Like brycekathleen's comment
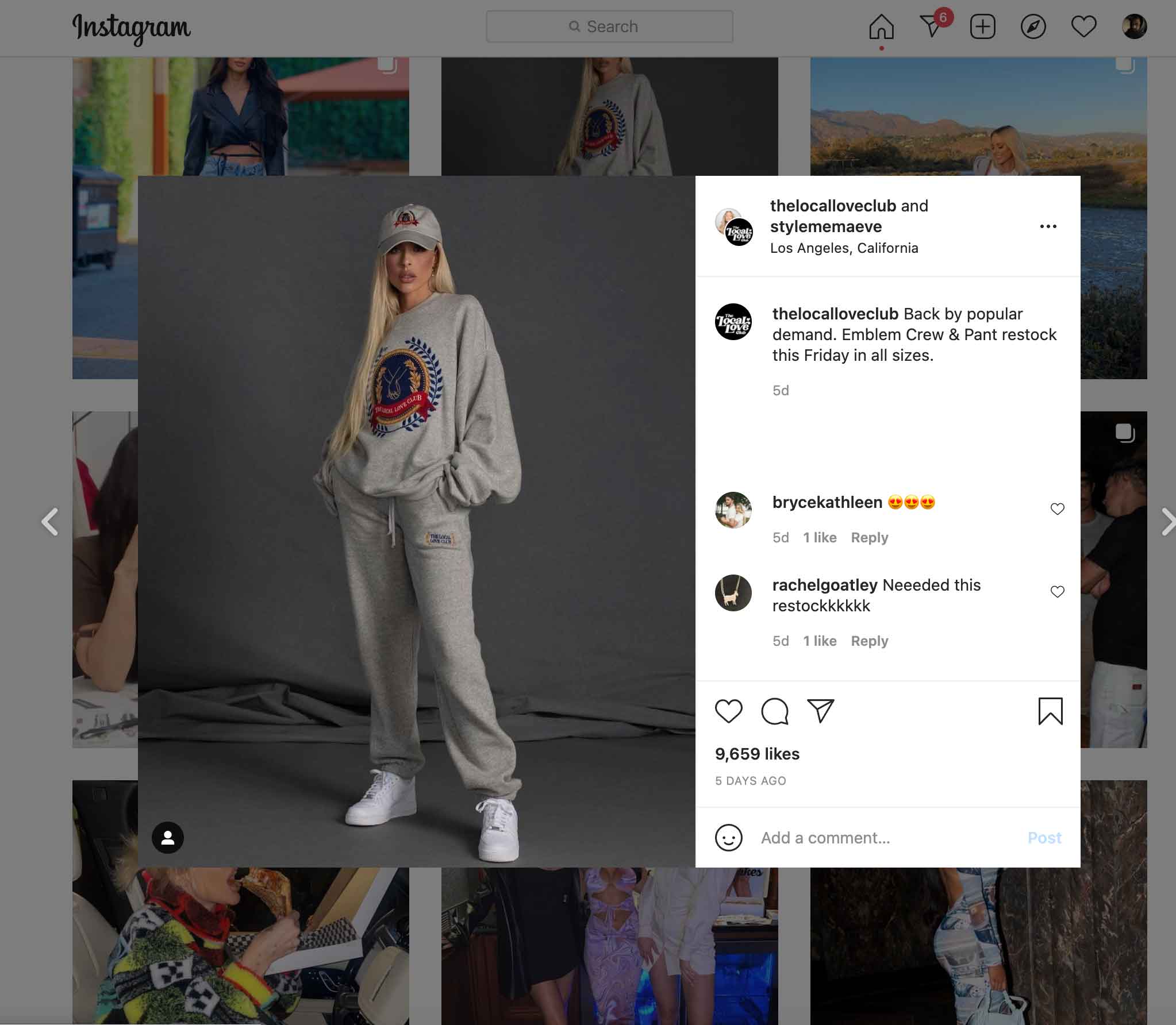This screenshot has width=1176, height=1025. click(x=1057, y=509)
